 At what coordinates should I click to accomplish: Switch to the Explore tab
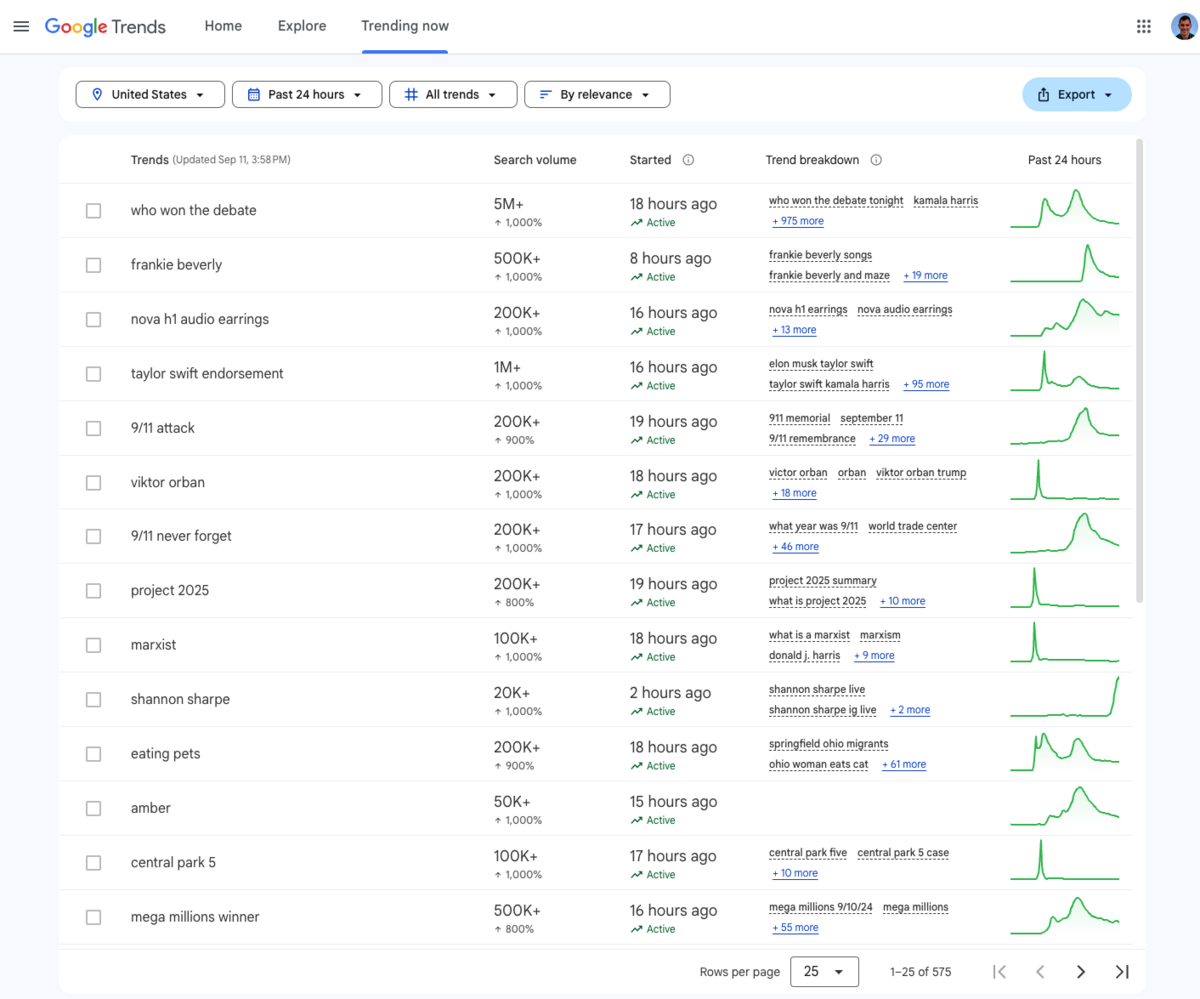tap(302, 26)
